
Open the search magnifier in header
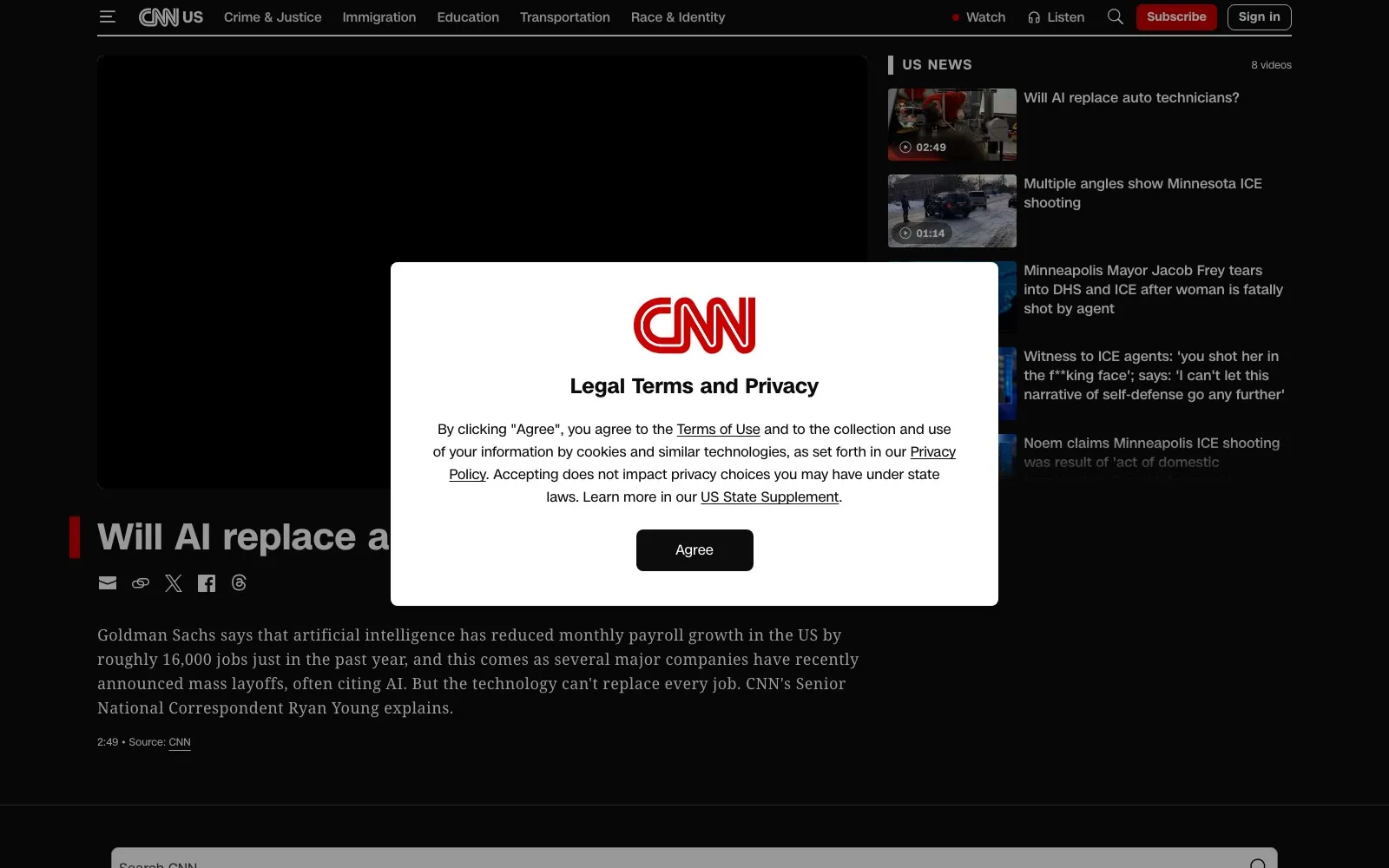pos(1116,16)
